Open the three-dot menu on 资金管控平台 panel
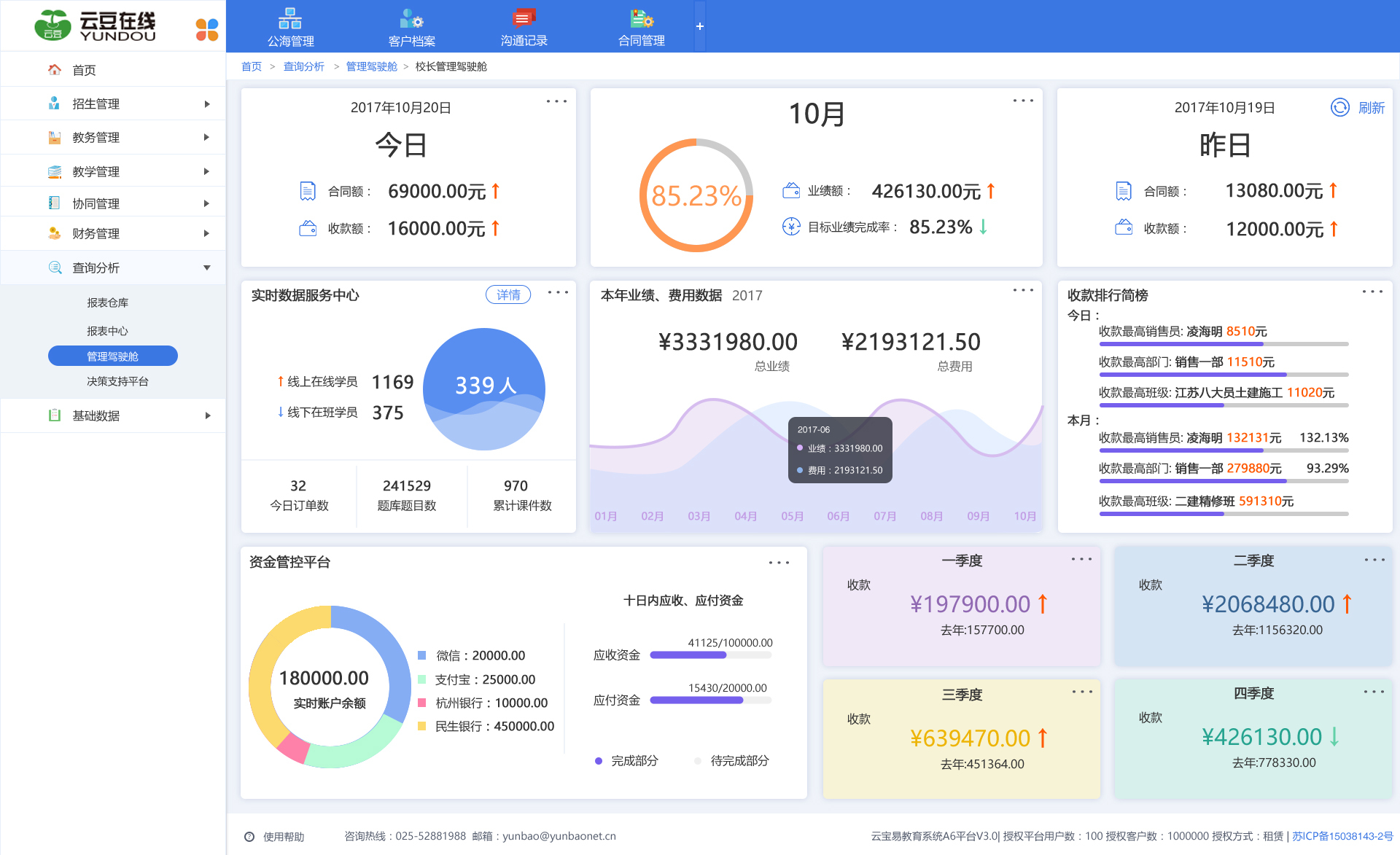The height and width of the screenshot is (855, 1400). [780, 562]
